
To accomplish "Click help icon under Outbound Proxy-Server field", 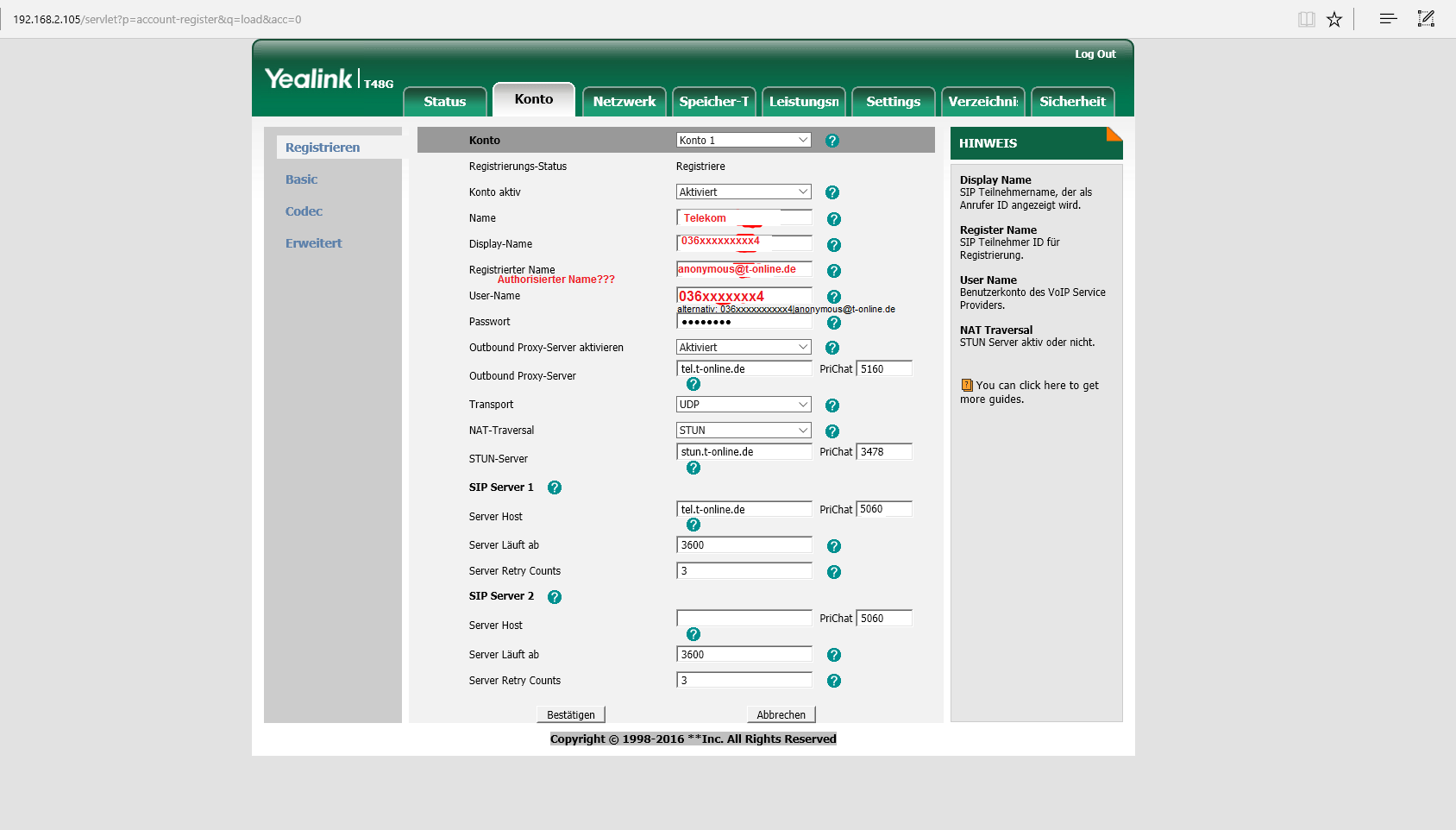I will (x=693, y=384).
